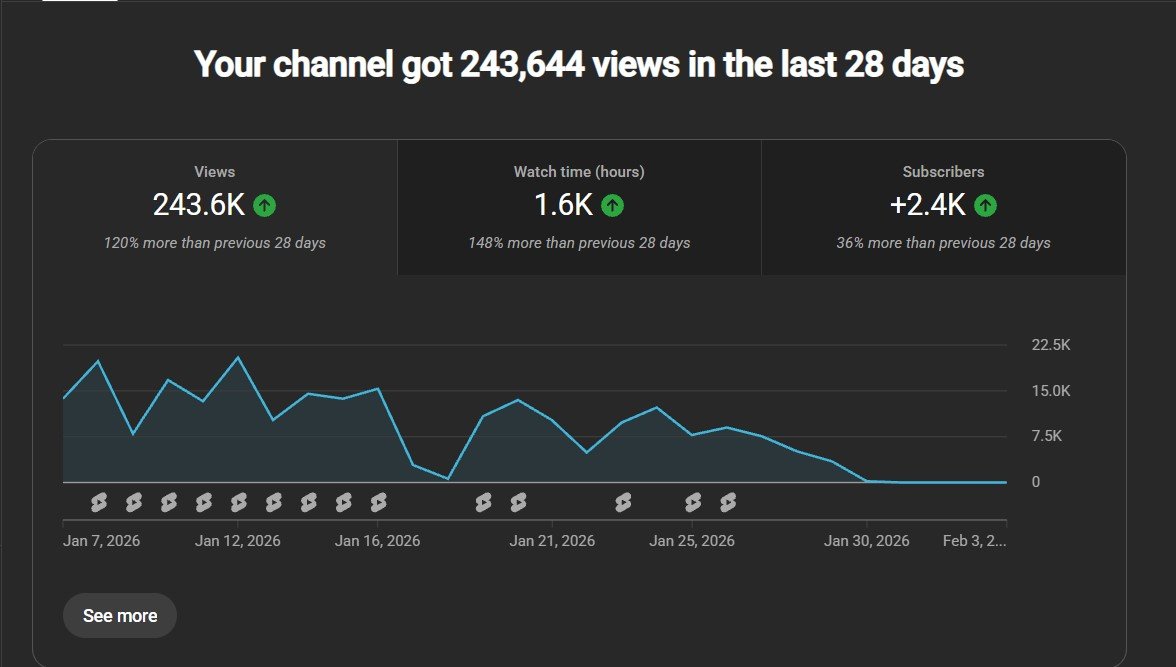Click the Shorts marker directly above Jan 25, 2026
Screen dimensions: 1176x667
coord(693,502)
